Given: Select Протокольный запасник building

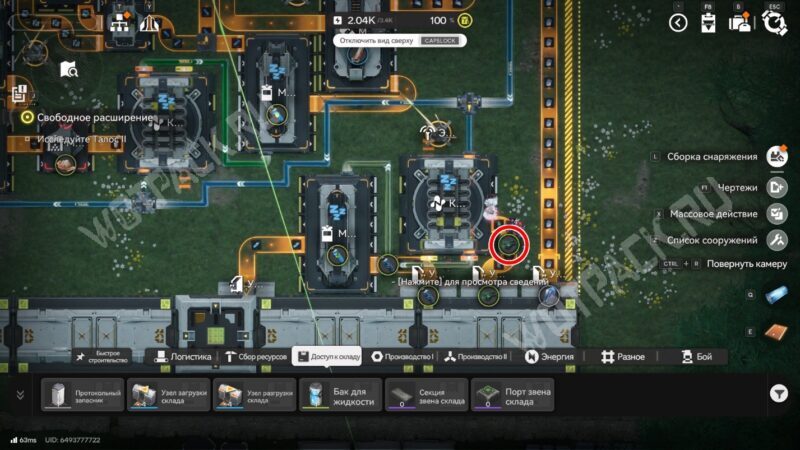Looking at the screenshot, I should [83, 395].
